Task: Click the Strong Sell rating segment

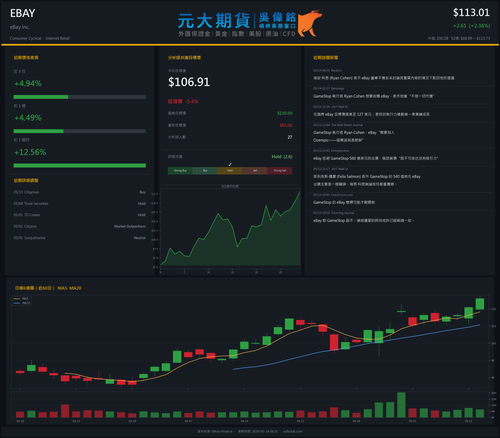Action: click(280, 171)
